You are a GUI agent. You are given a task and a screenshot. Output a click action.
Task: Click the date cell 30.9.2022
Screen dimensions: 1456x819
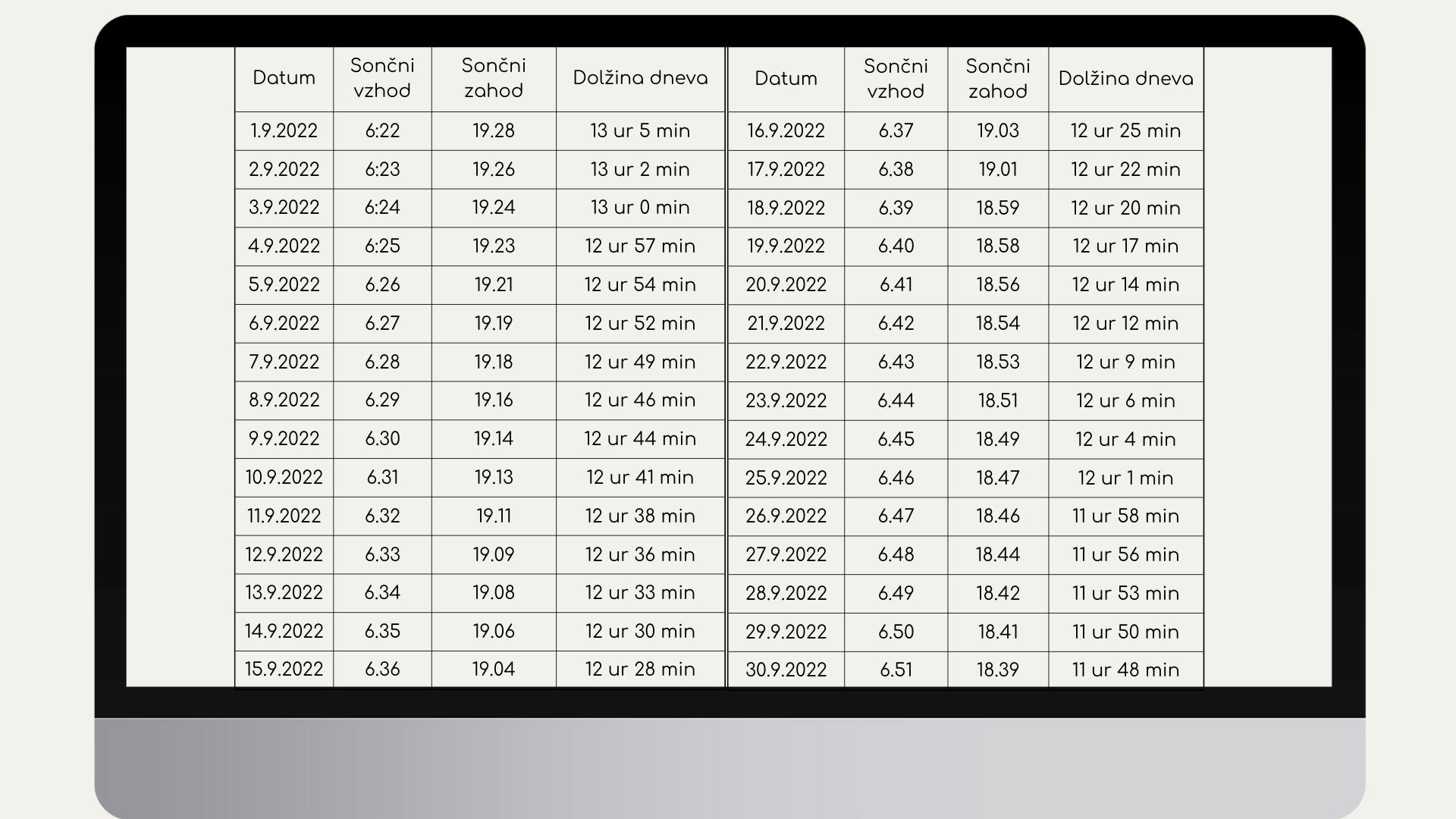[x=786, y=670]
